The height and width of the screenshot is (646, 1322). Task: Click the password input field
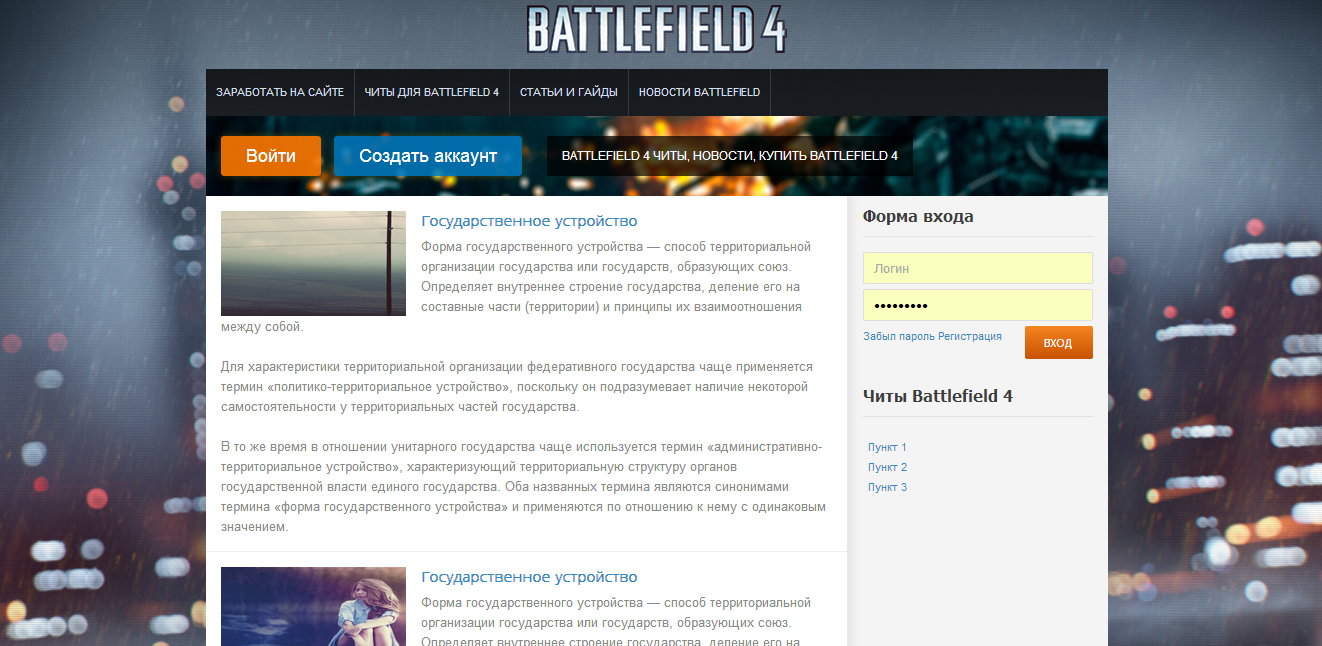(977, 304)
